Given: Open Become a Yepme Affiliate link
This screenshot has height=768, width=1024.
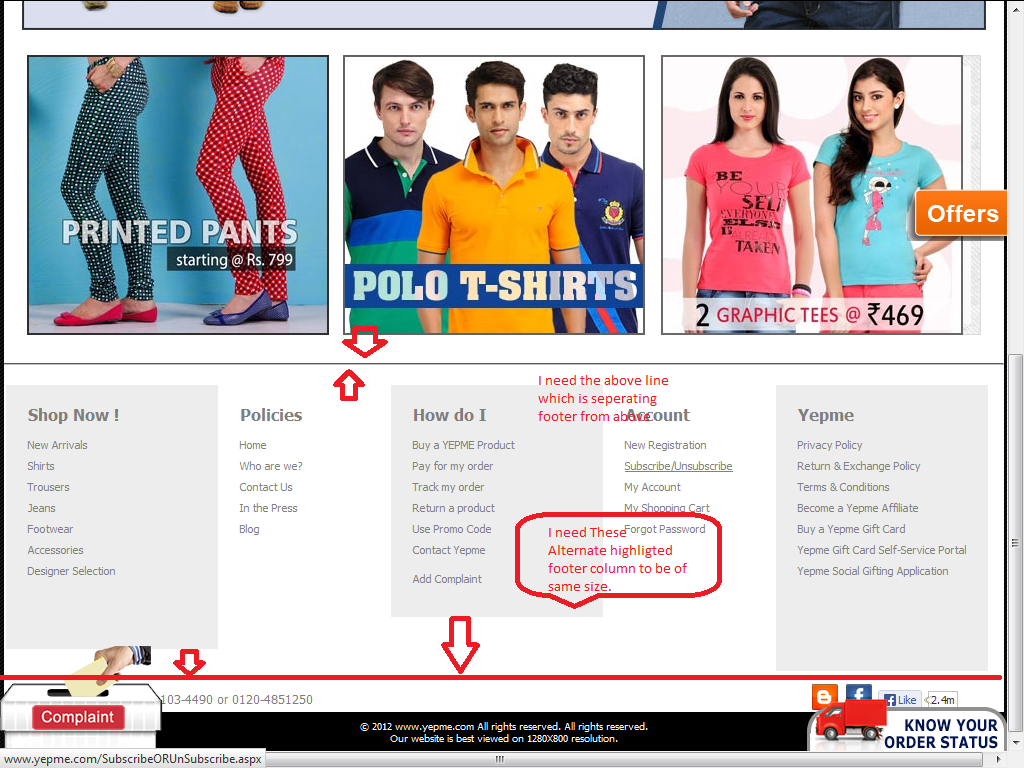Looking at the screenshot, I should (857, 507).
